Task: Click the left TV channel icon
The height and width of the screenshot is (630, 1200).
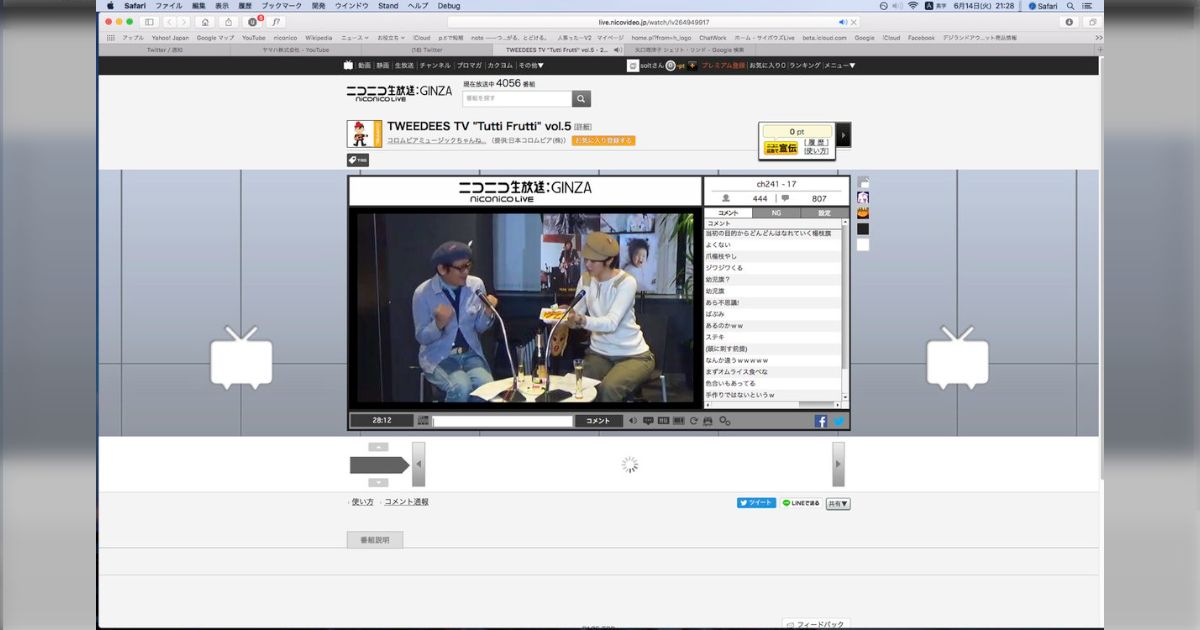Action: click(241, 358)
